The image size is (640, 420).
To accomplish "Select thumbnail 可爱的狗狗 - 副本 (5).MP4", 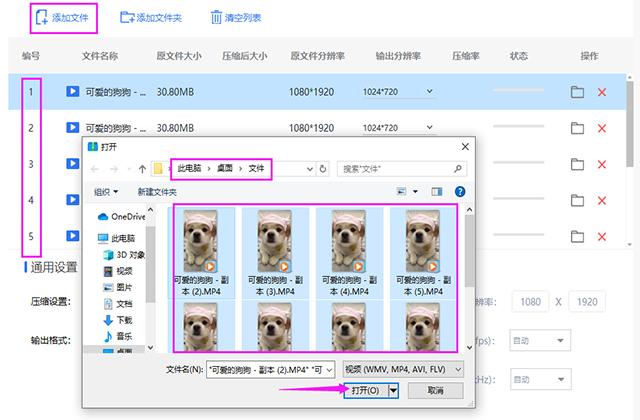I will [x=423, y=253].
